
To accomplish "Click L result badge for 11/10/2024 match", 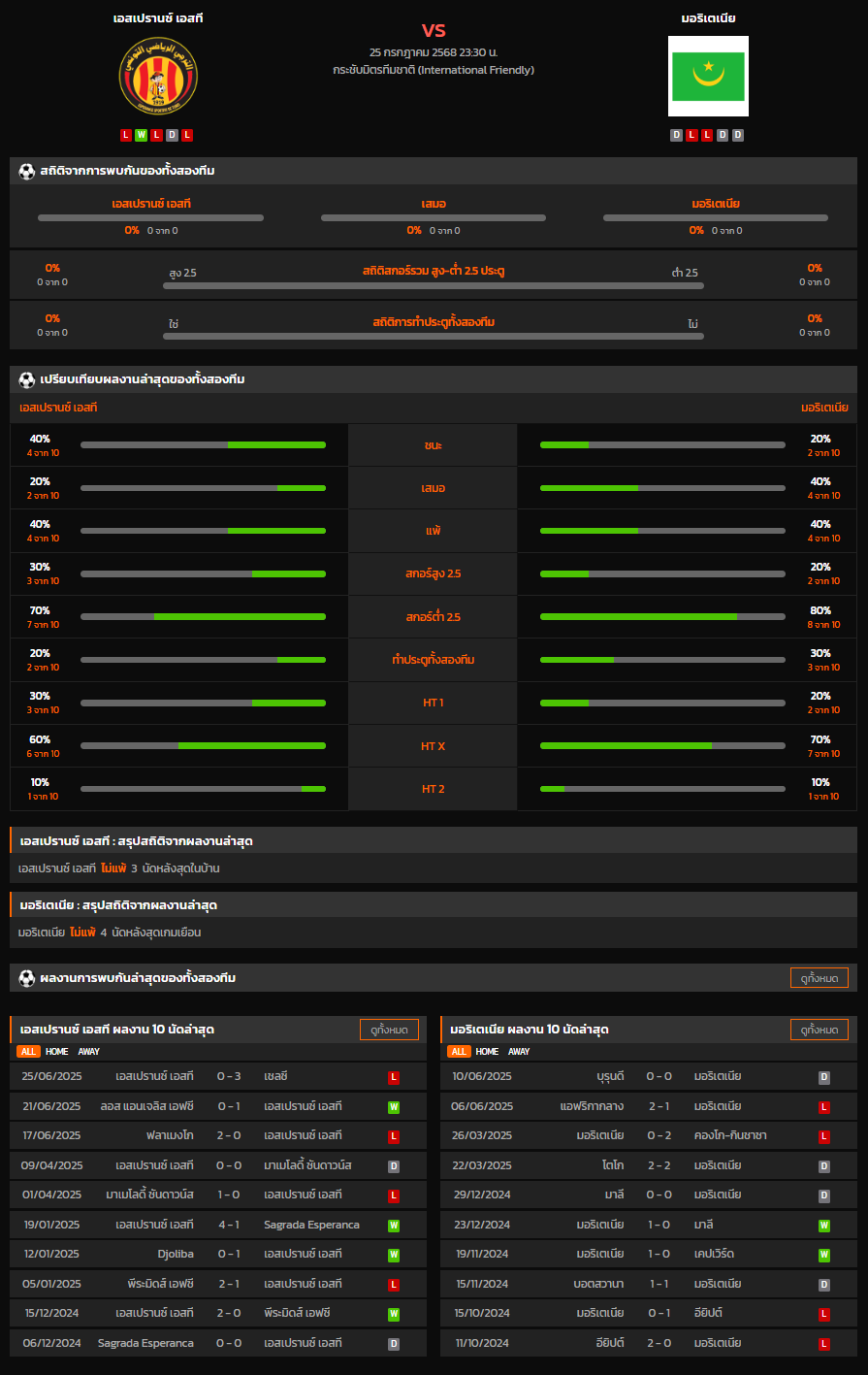I will (824, 1344).
